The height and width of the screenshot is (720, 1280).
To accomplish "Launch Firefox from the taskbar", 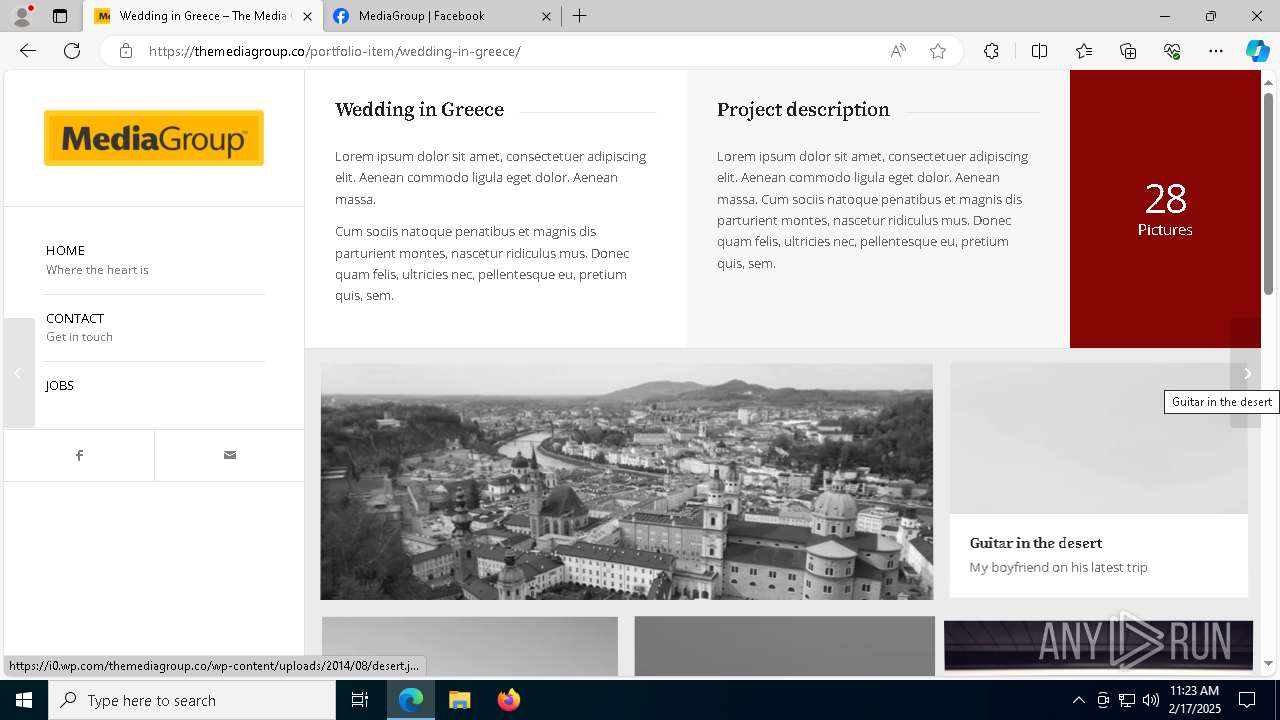I will (508, 700).
